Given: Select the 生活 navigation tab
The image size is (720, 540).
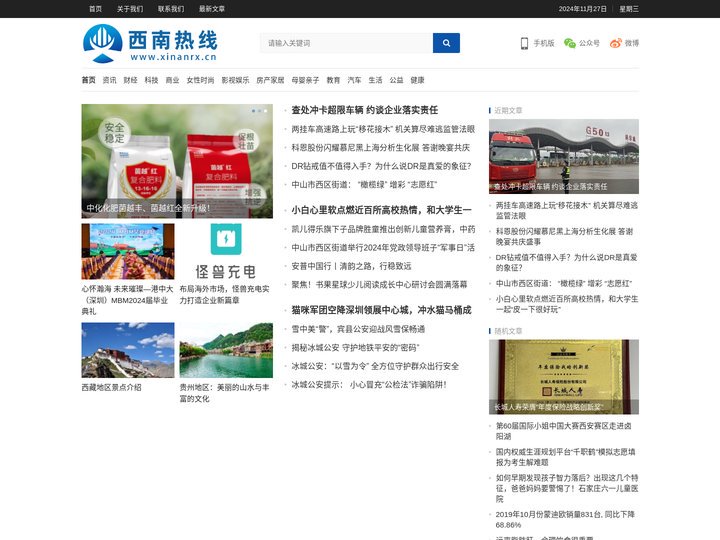Looking at the screenshot, I should (375, 80).
